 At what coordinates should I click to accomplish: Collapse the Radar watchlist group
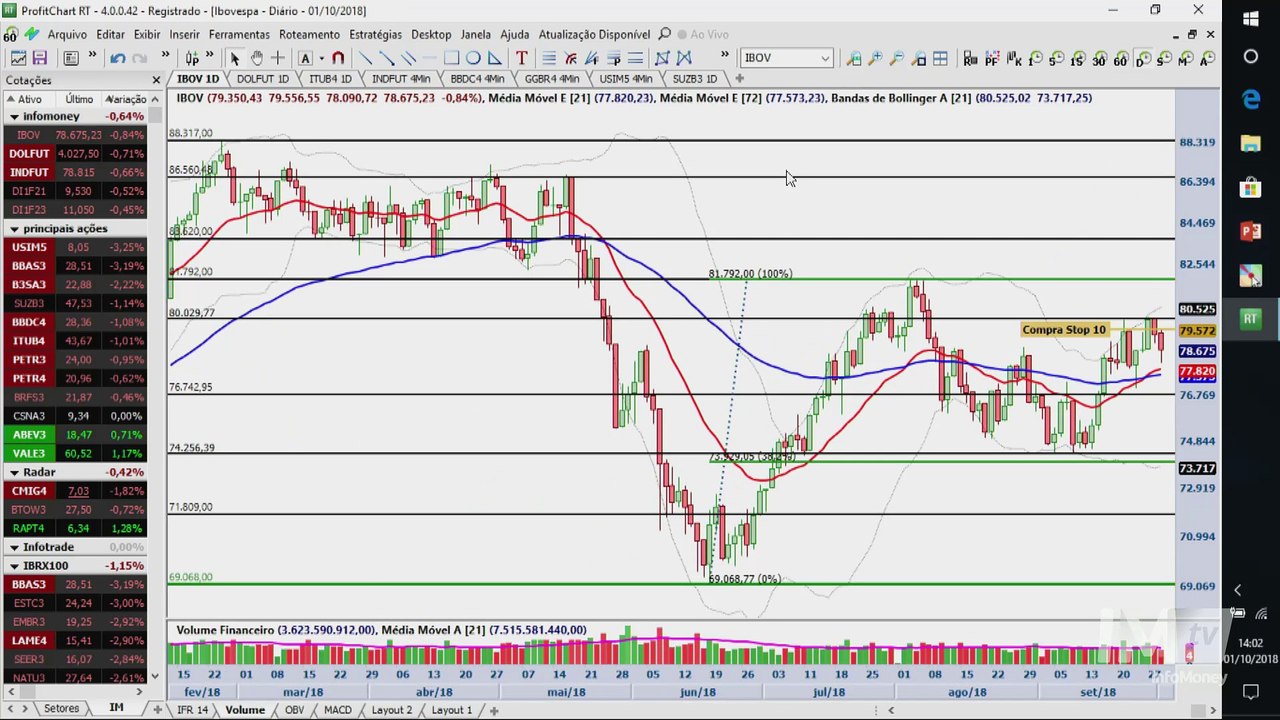tap(15, 472)
